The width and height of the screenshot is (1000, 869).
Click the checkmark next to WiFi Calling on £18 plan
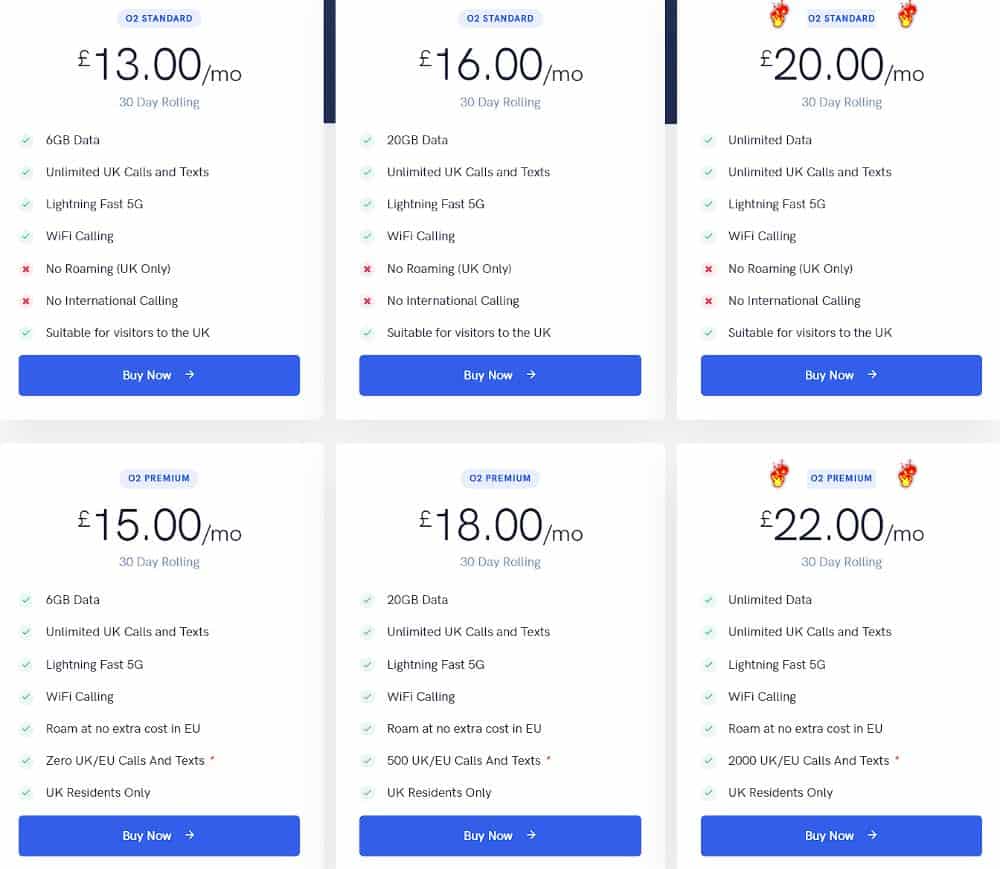[367, 696]
